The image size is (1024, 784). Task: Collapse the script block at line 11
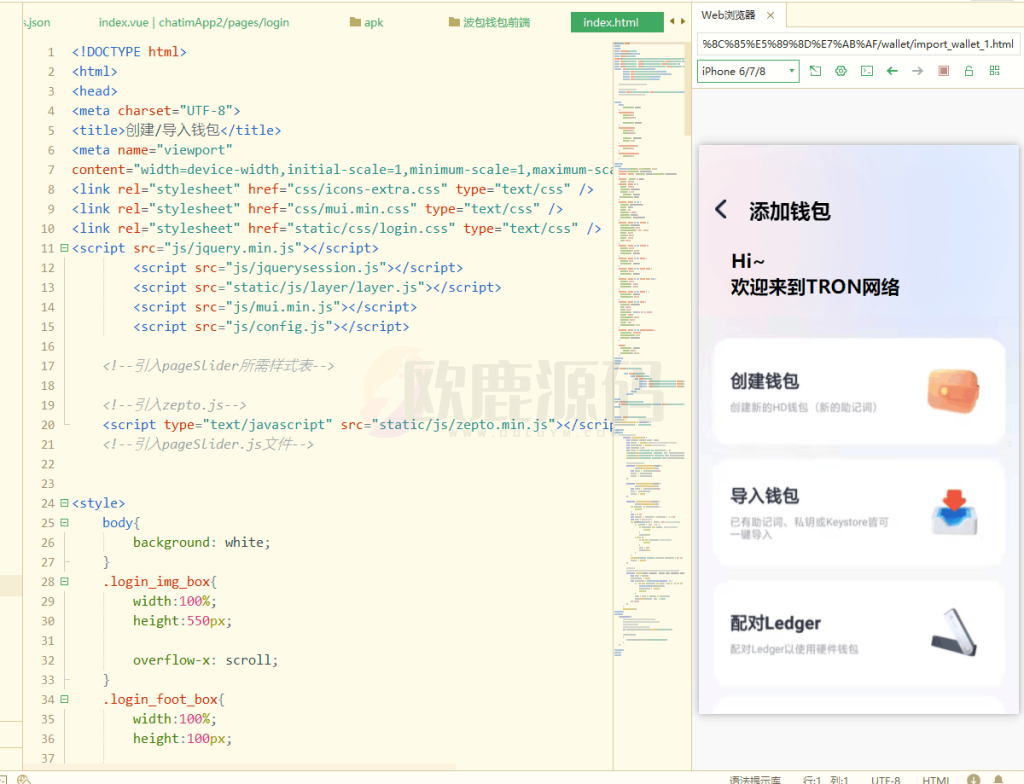click(x=64, y=248)
